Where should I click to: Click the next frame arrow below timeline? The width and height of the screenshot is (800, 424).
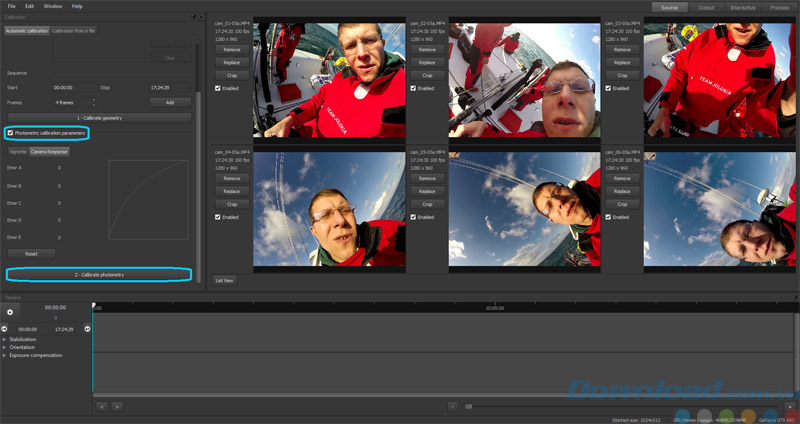click(116, 406)
